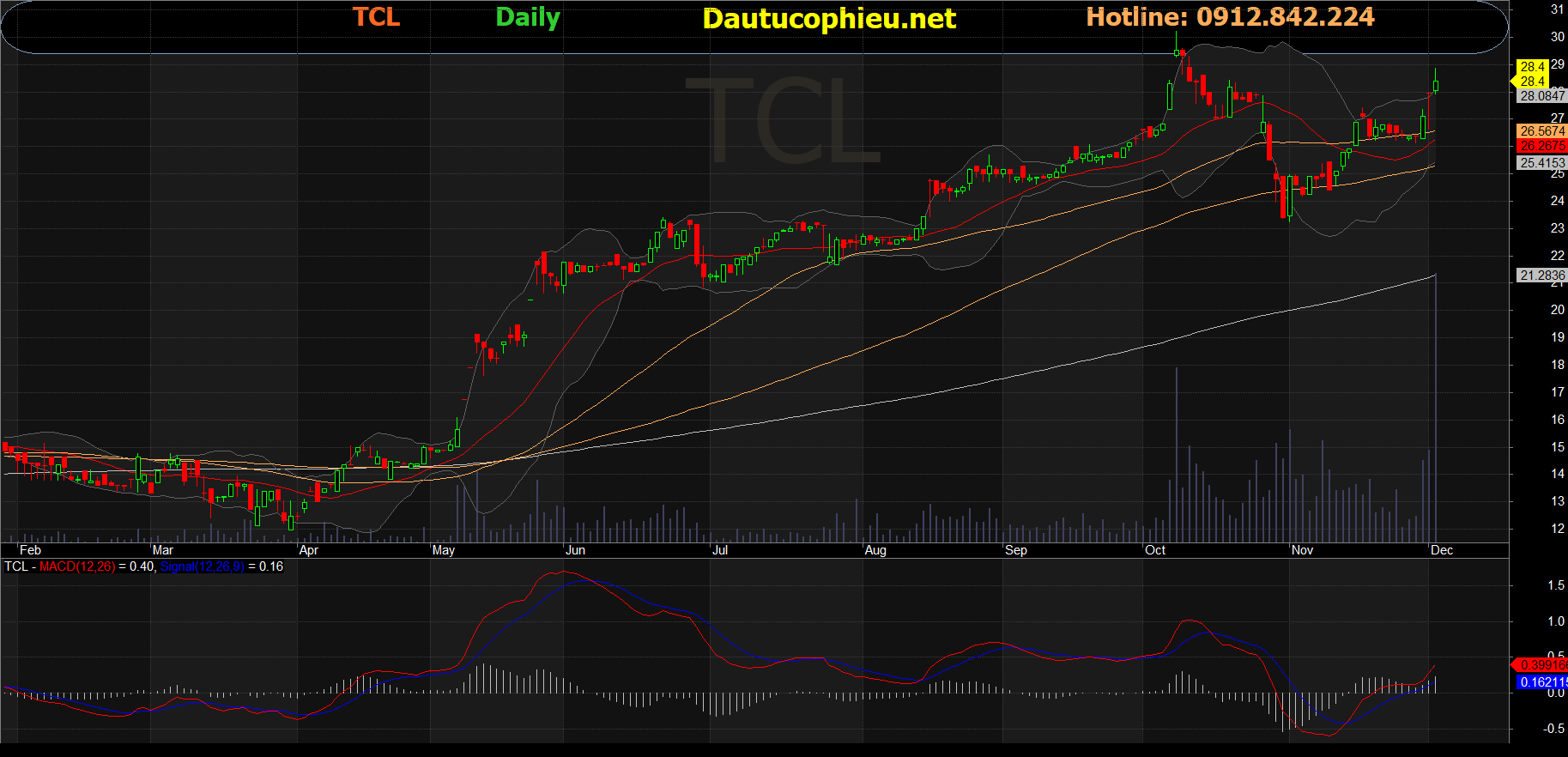Click the Sep month label on time axis
This screenshot has width=1568, height=757.
click(x=1016, y=550)
